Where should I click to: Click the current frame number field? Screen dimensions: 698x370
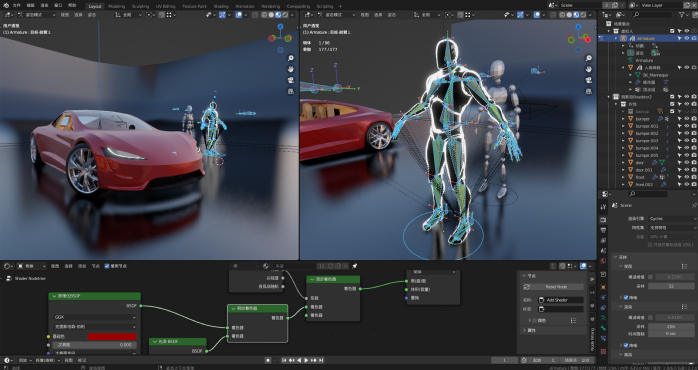[x=504, y=360]
